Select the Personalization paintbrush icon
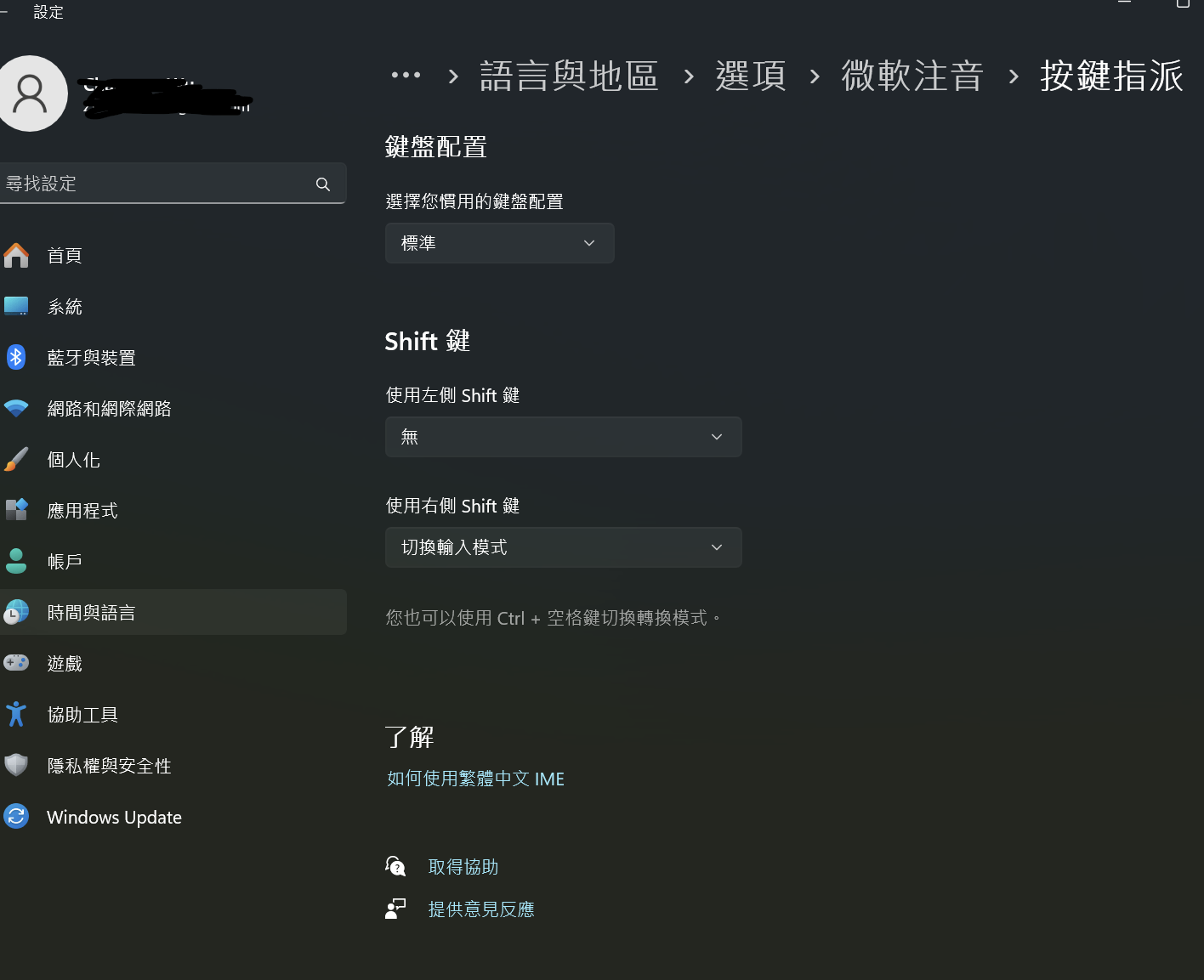The width and height of the screenshot is (1204, 980). [16, 459]
